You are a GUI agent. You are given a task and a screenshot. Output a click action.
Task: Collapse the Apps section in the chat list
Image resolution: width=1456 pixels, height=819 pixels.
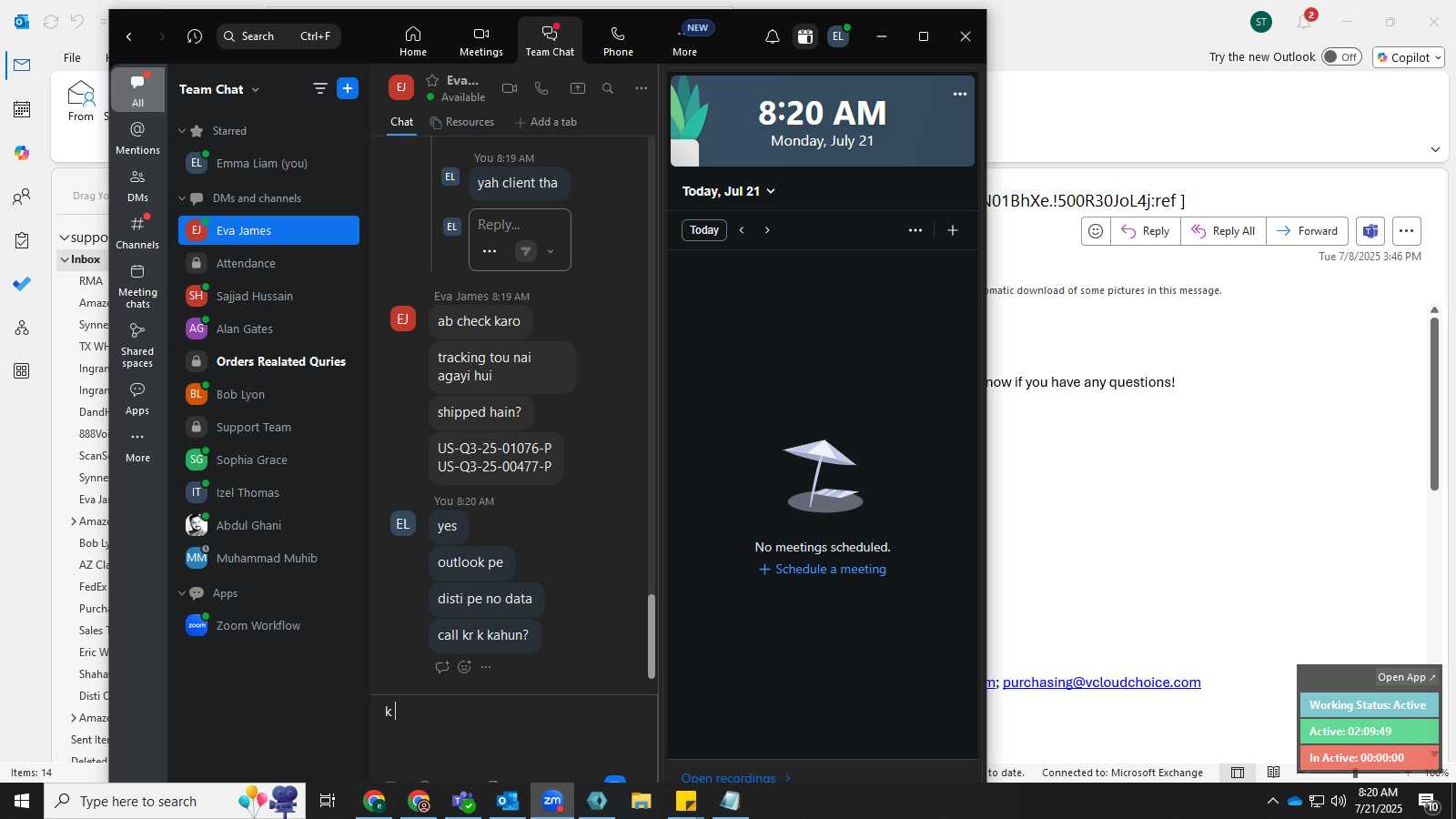(182, 593)
